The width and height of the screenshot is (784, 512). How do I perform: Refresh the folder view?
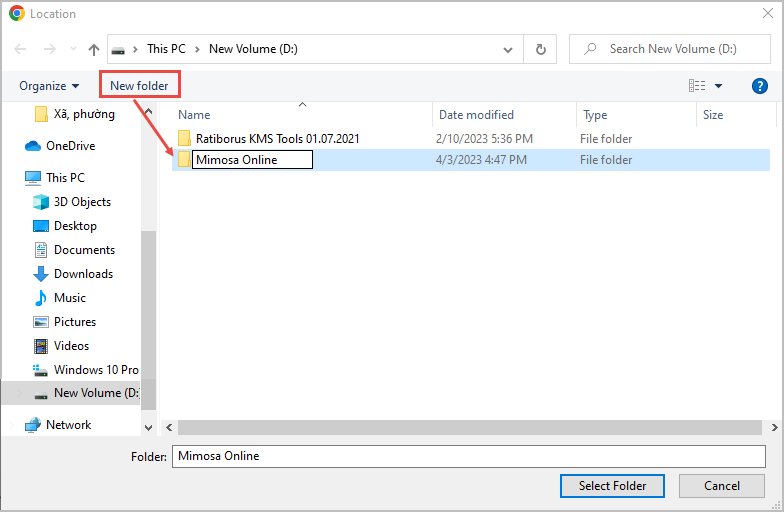pyautogui.click(x=540, y=50)
